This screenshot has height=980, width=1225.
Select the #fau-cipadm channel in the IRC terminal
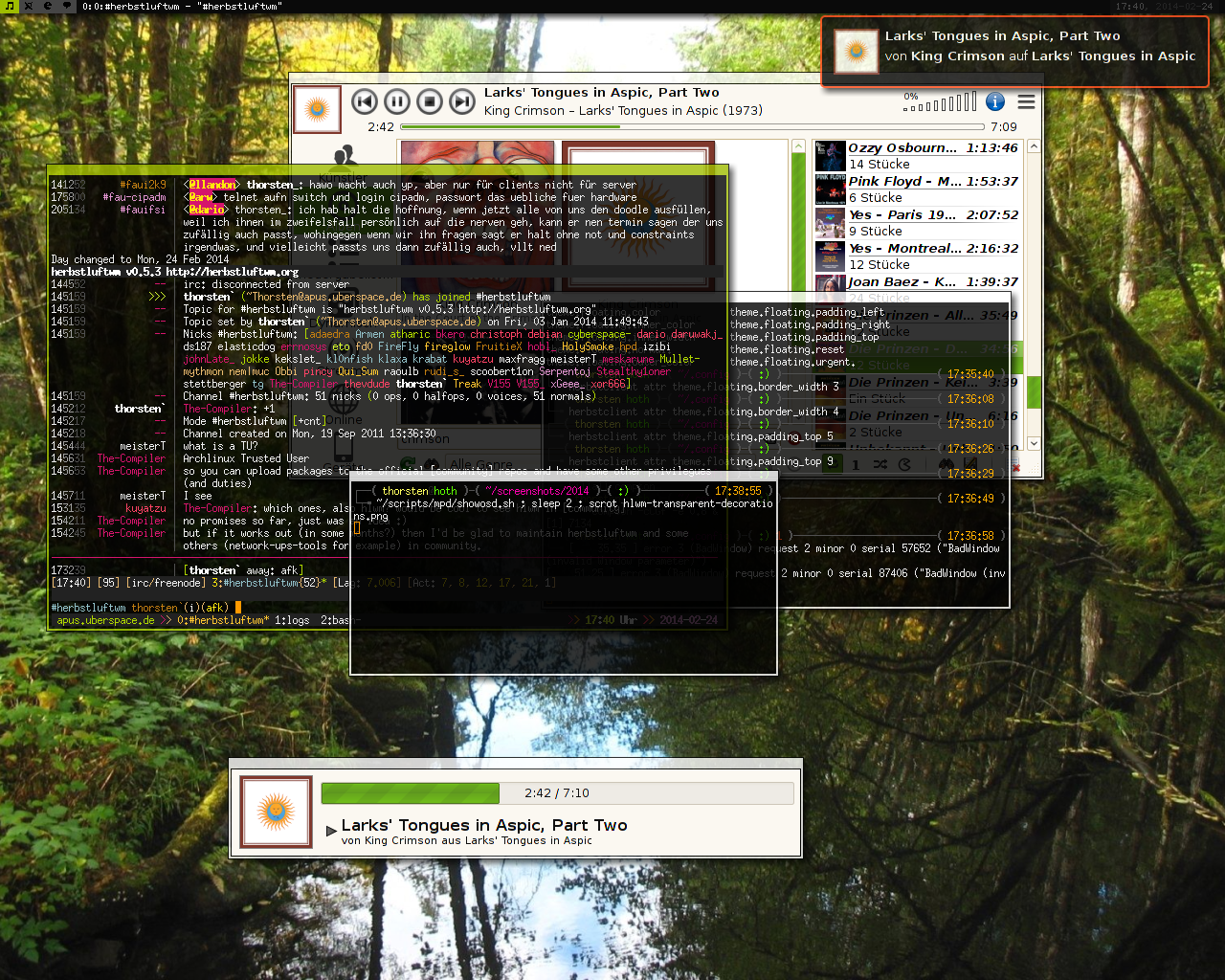(x=135, y=197)
